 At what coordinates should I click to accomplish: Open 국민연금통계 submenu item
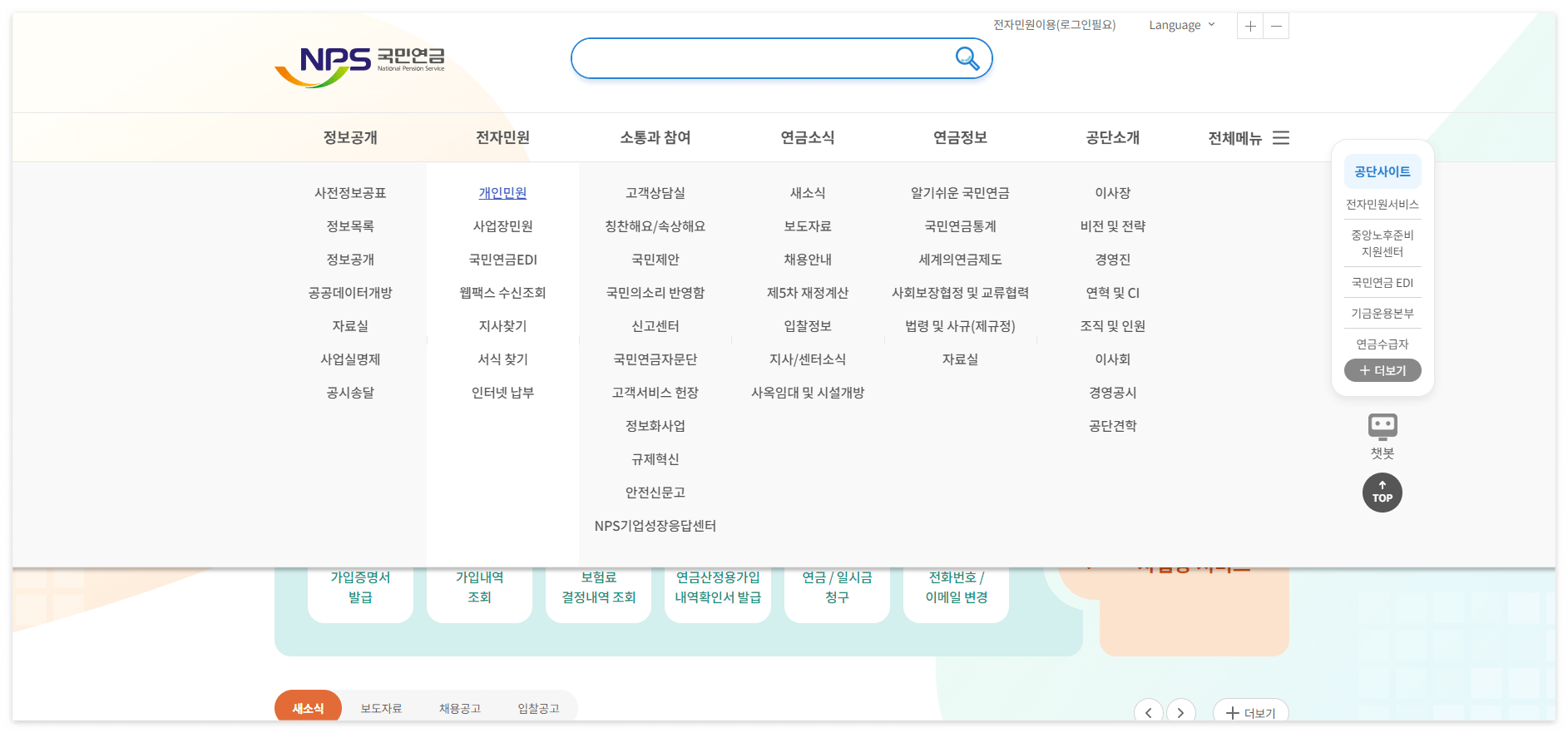pos(960,226)
